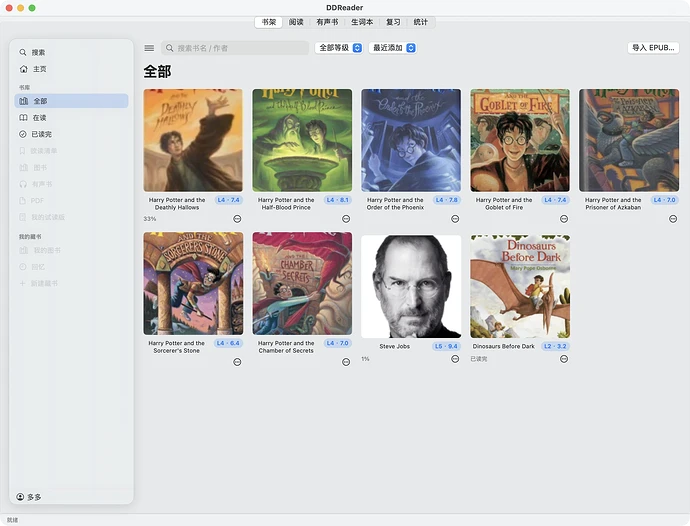Click the L4 · 7.8 level badge

[446, 200]
